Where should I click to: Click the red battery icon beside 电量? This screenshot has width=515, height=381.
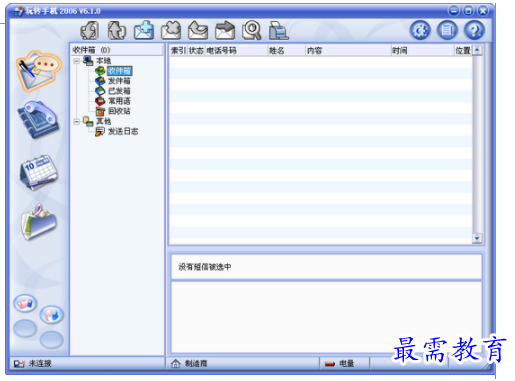pos(330,364)
